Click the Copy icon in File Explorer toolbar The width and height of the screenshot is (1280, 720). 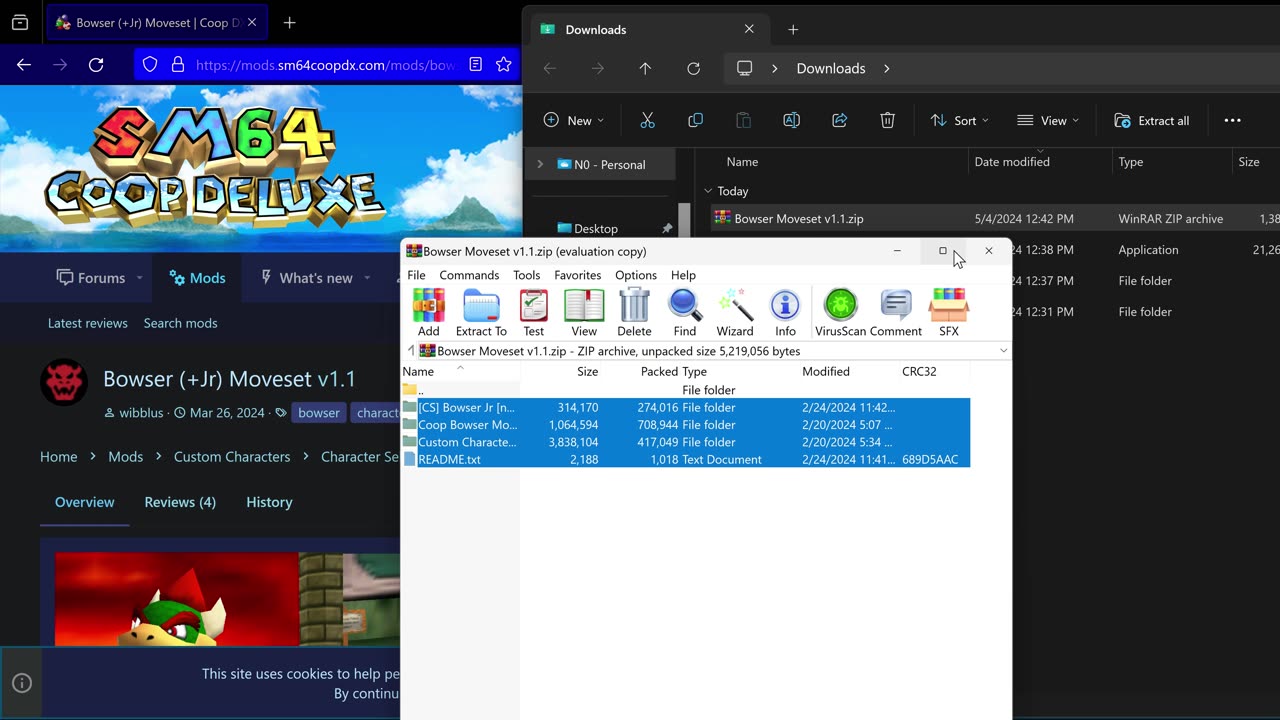point(695,120)
